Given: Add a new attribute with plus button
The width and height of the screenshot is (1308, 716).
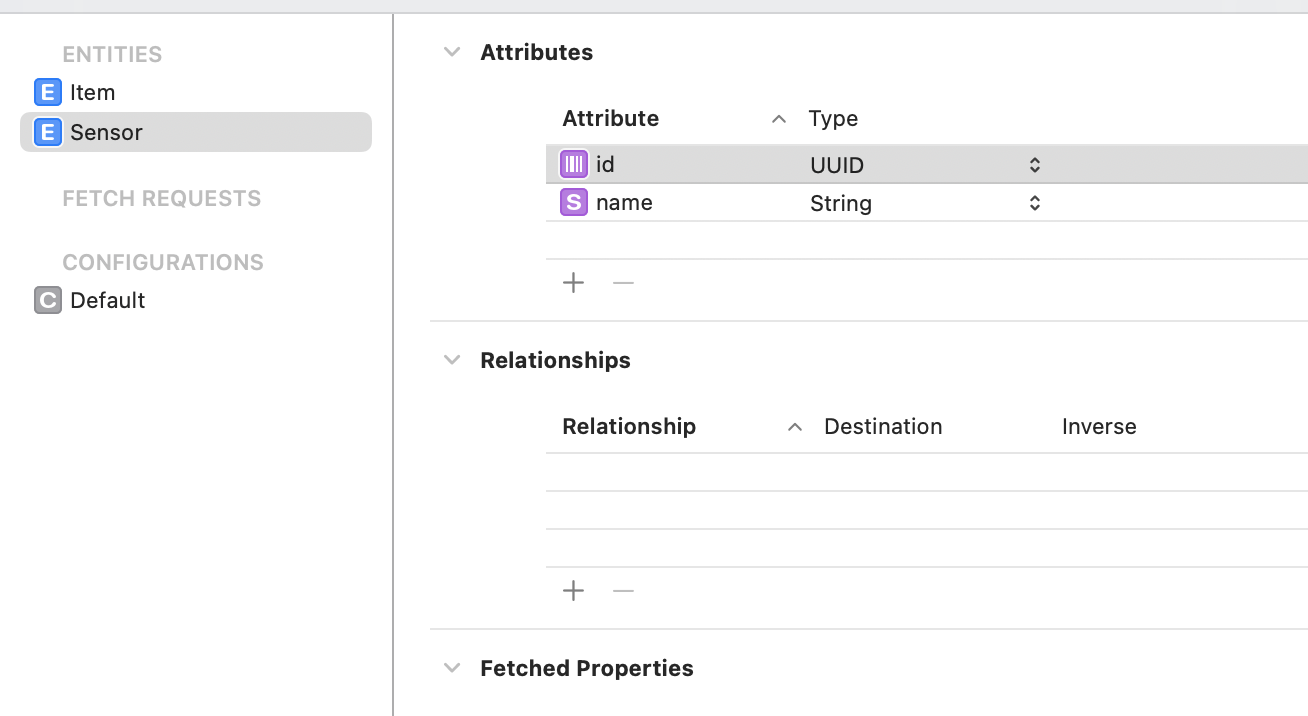Looking at the screenshot, I should (573, 283).
